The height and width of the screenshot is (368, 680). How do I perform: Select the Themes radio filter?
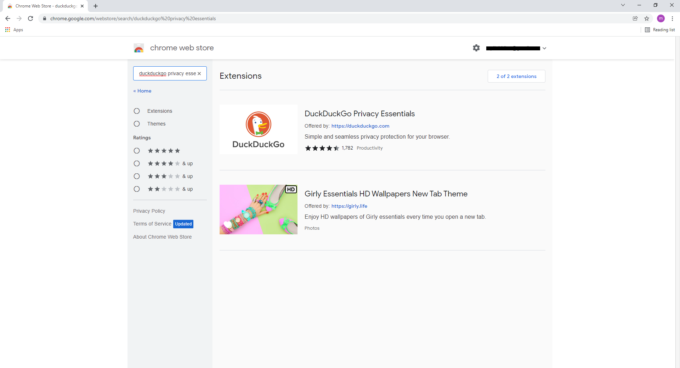click(x=137, y=124)
